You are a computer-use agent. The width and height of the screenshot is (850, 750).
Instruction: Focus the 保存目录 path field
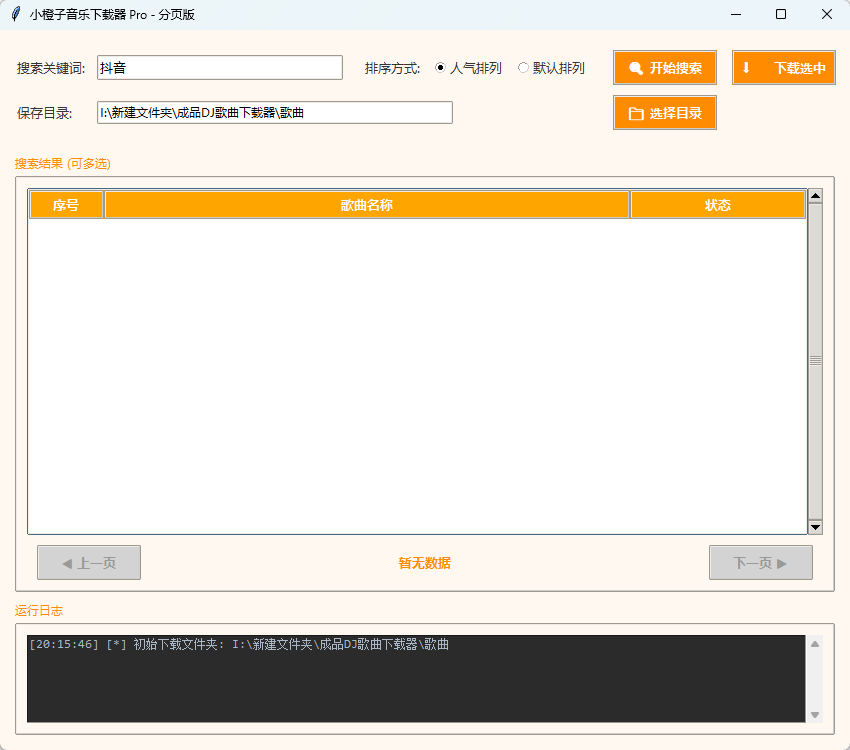pyautogui.click(x=275, y=113)
